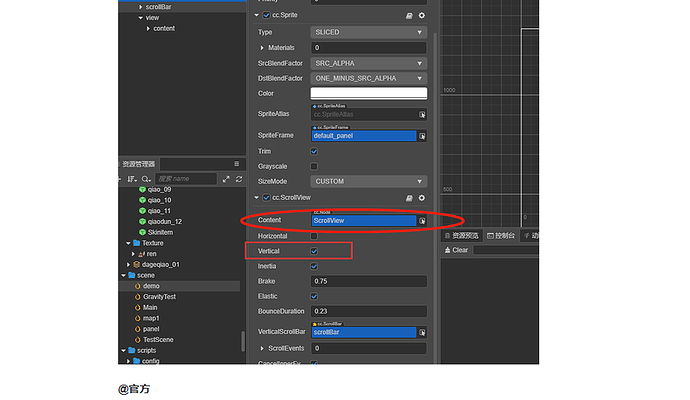Open asset sort options icon

pos(132,179)
